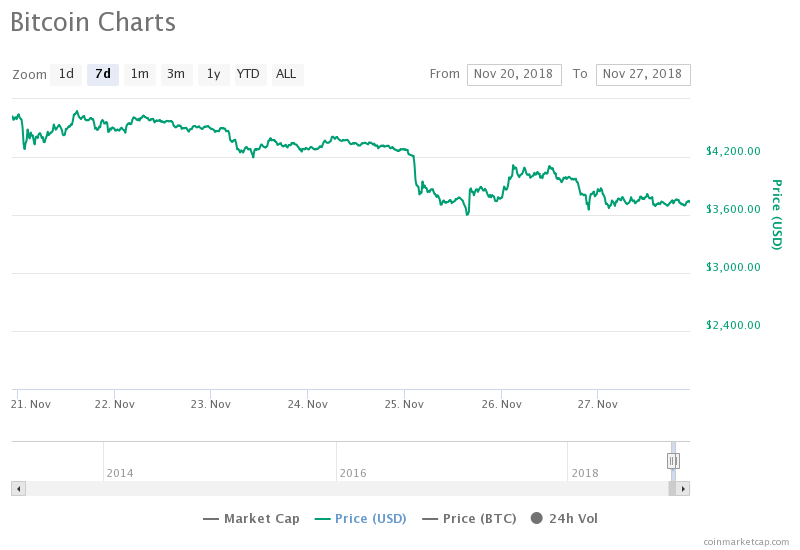Jump to 2014 in the navigator timeline
Viewport: 800px width, 550px height.
[120, 472]
